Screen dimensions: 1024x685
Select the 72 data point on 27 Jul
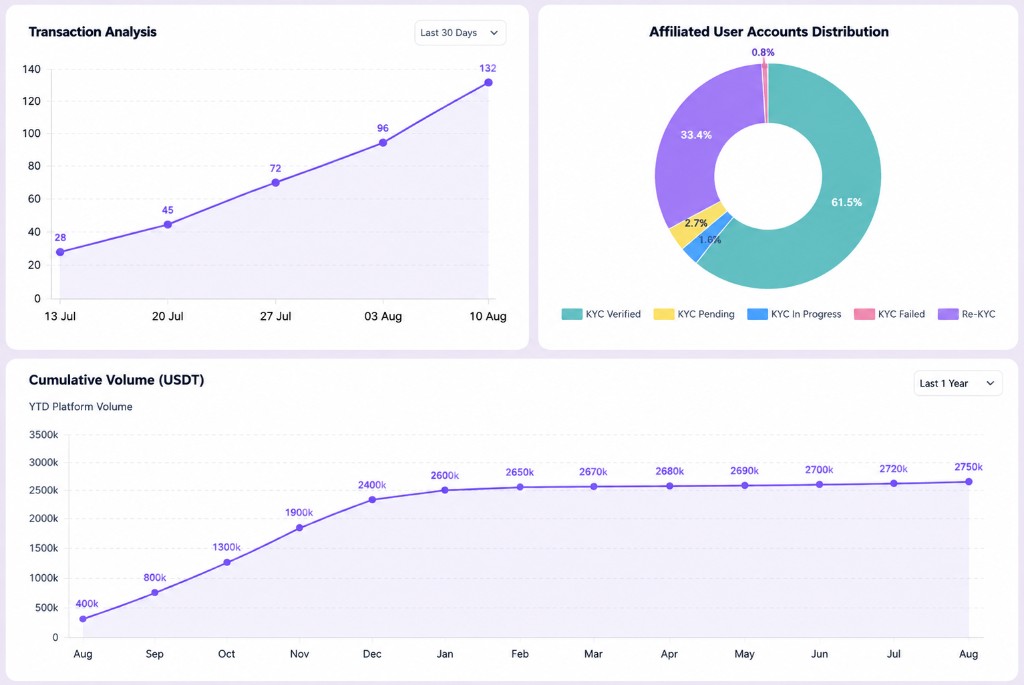click(x=276, y=183)
